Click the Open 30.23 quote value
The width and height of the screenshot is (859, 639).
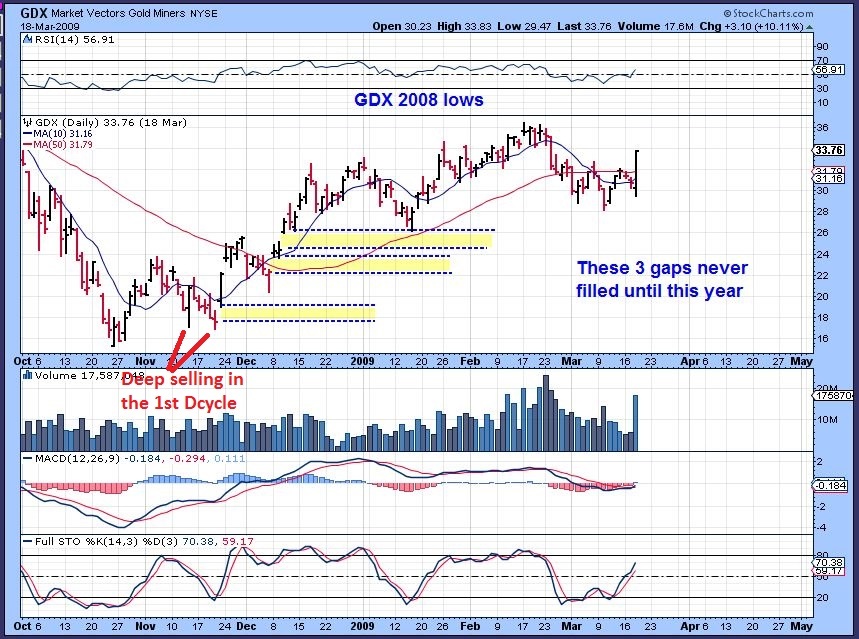[402, 26]
